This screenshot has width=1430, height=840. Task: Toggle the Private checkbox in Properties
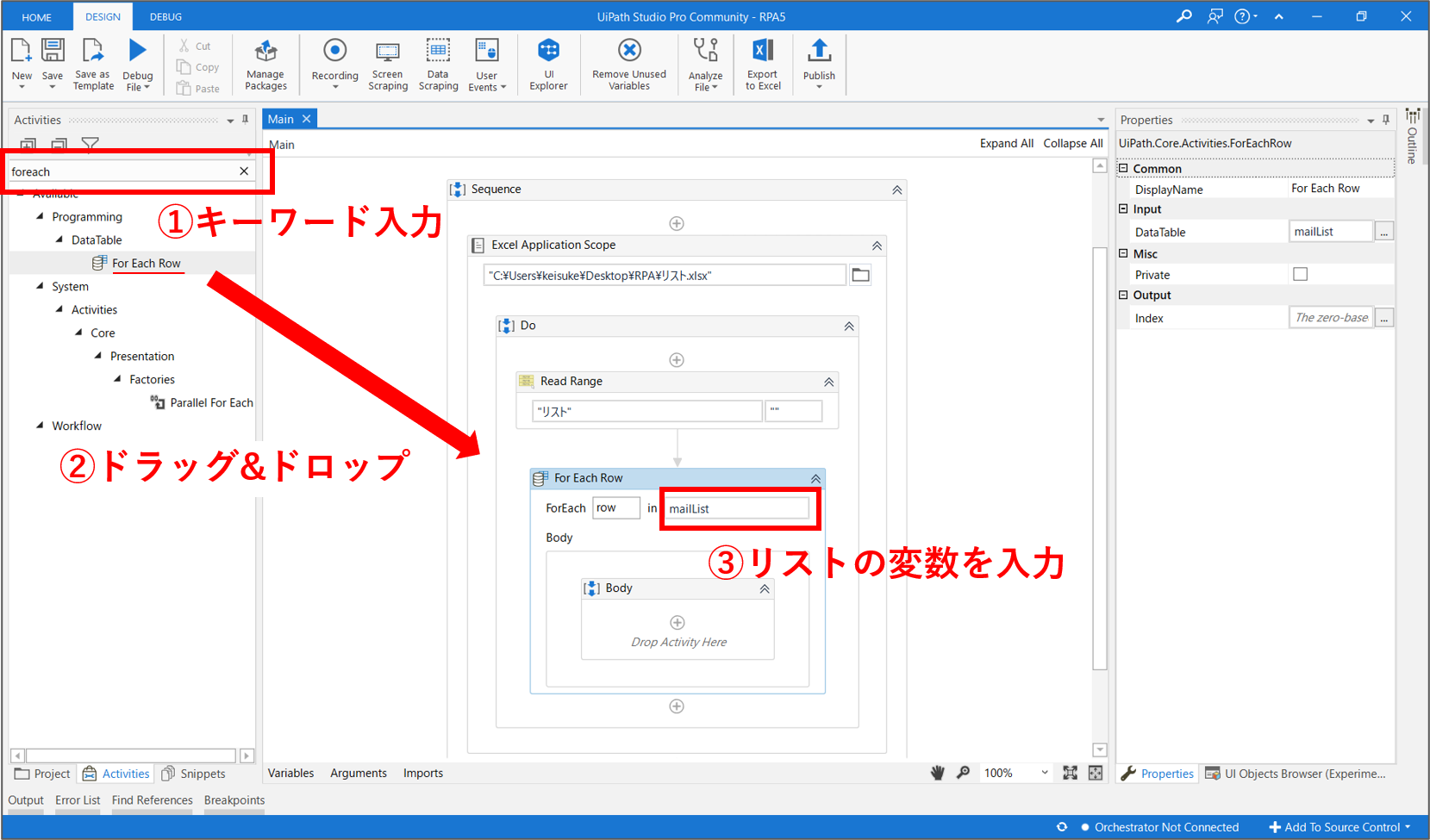click(1300, 275)
